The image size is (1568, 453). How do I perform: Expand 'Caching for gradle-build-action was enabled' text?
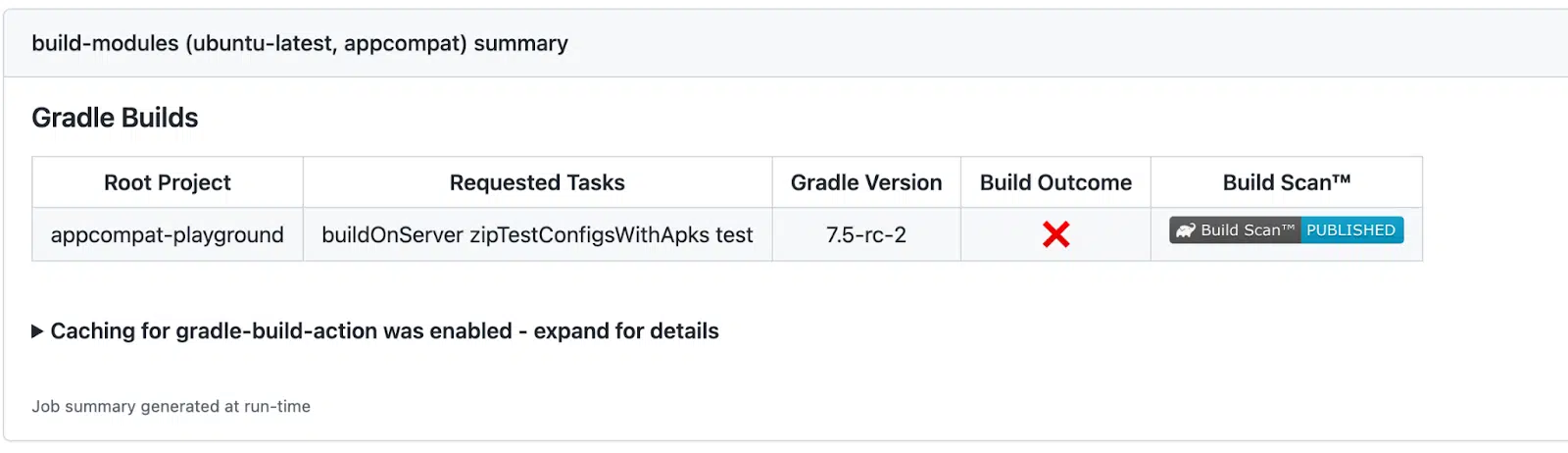[280, 331]
